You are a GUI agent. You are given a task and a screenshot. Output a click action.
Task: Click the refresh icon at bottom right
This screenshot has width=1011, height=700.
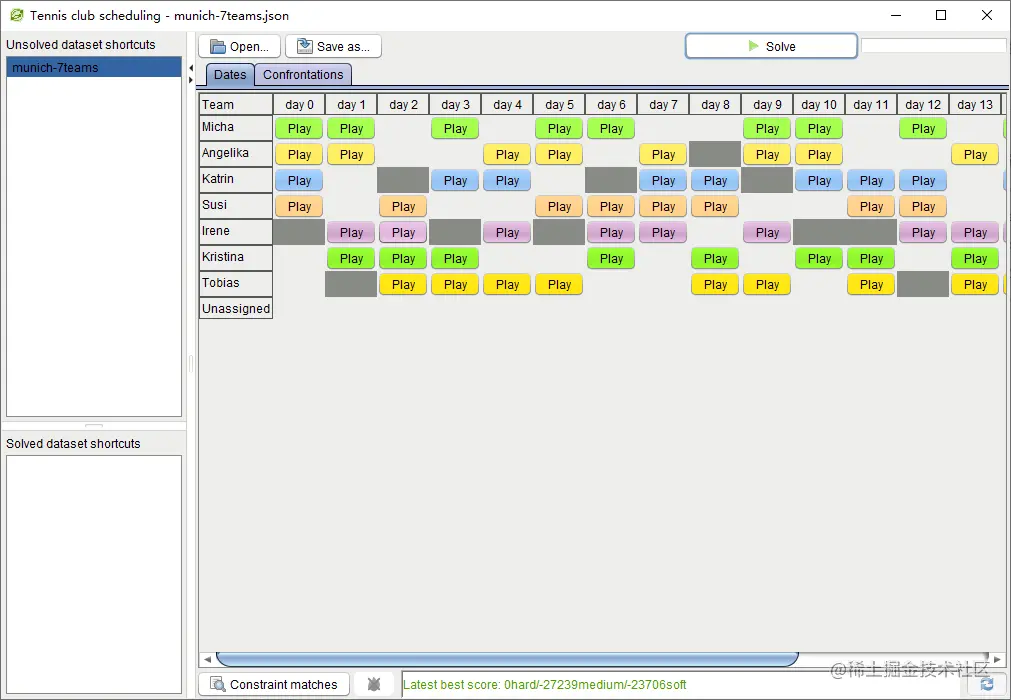986,684
